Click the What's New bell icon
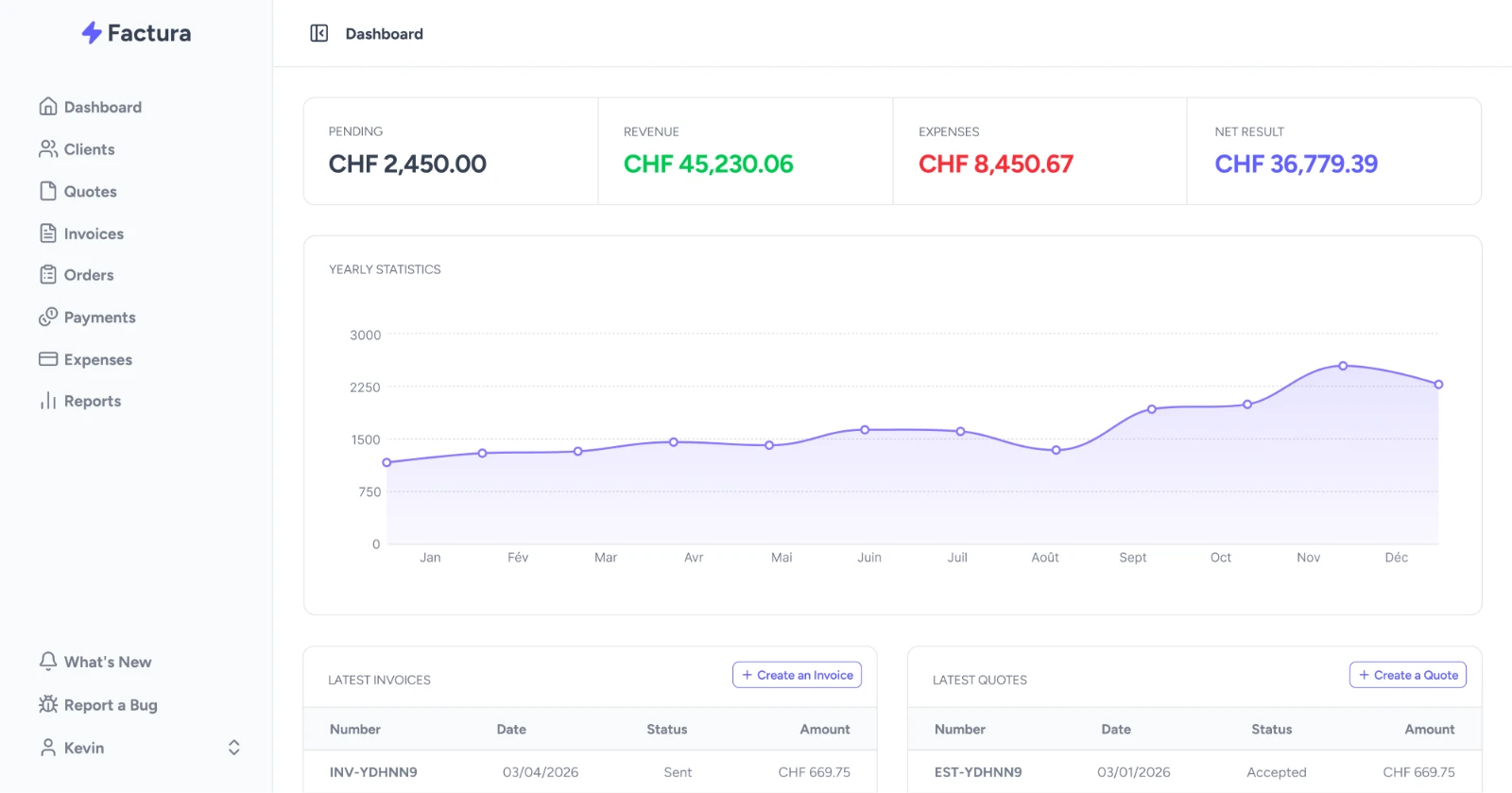 (48, 662)
